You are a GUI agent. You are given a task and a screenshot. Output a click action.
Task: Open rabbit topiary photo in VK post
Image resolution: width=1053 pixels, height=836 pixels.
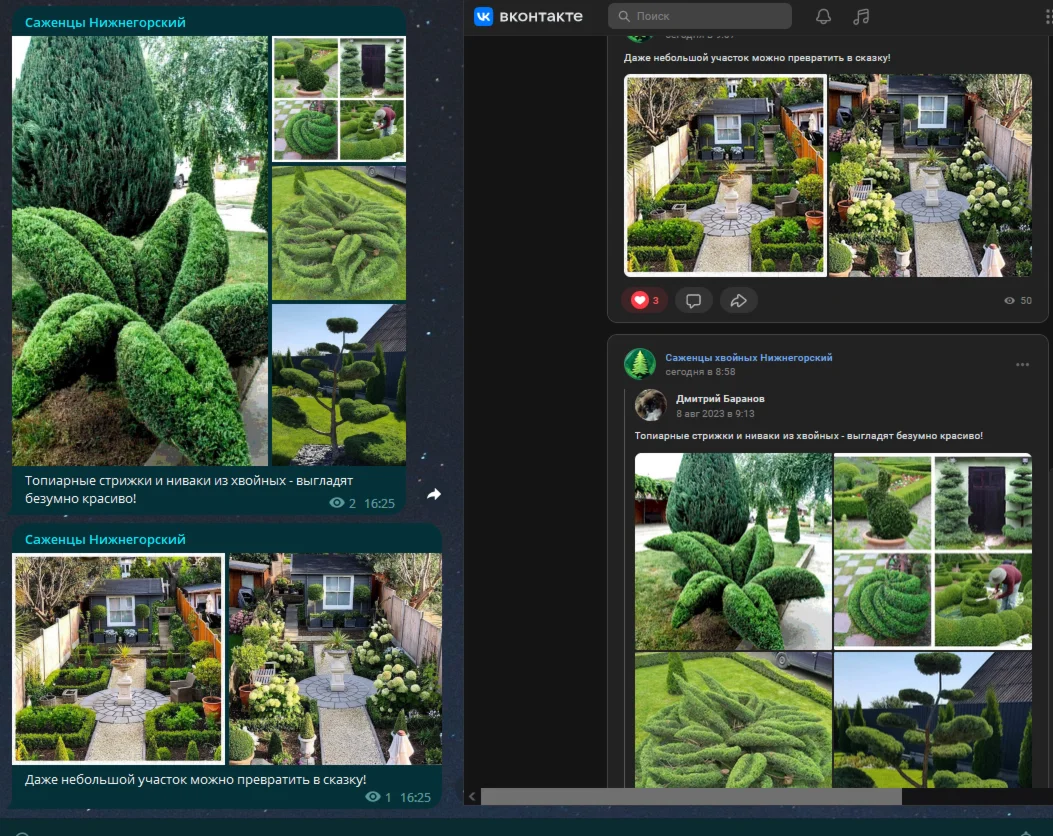882,502
